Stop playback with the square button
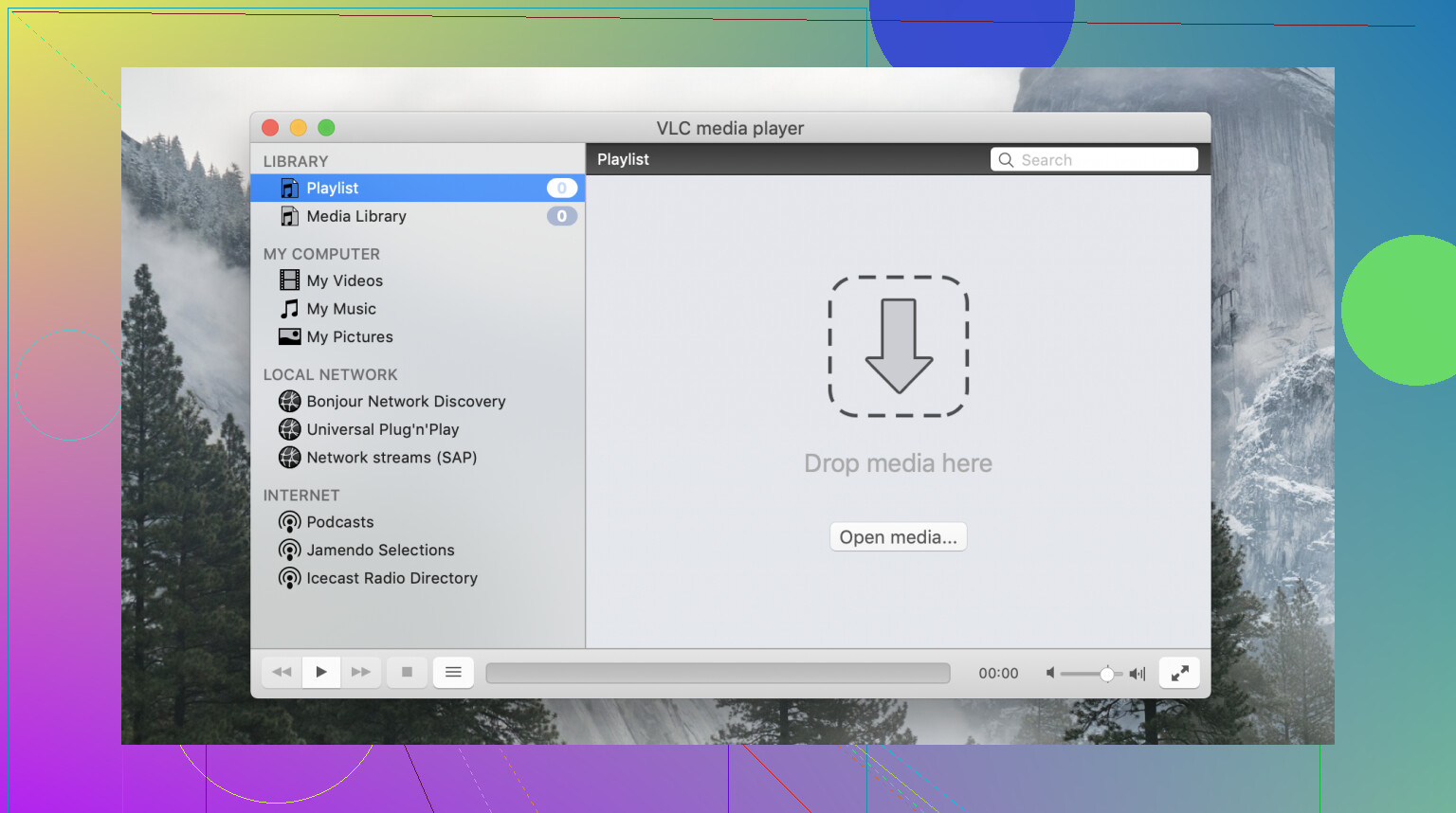Screen dimensions: 1456x813 [407, 672]
